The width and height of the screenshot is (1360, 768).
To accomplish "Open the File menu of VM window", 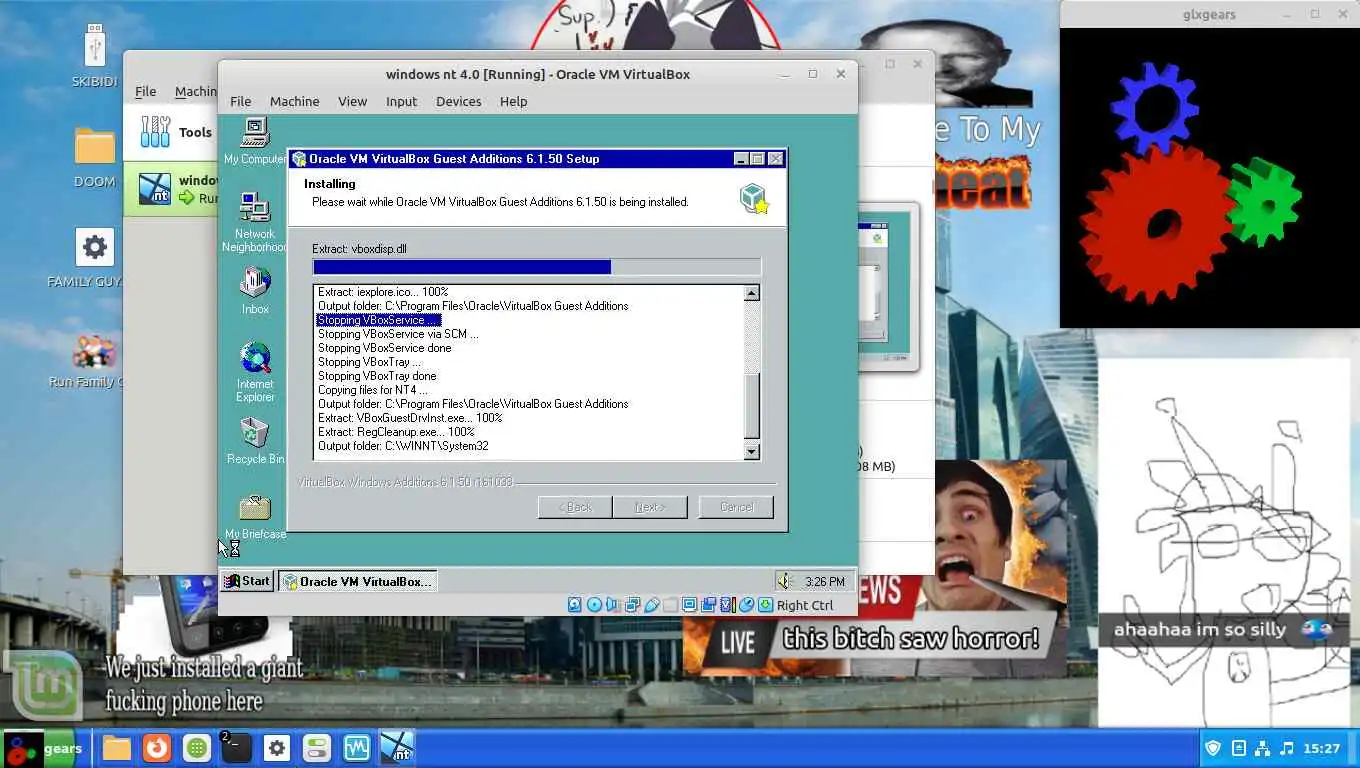I will (x=241, y=101).
